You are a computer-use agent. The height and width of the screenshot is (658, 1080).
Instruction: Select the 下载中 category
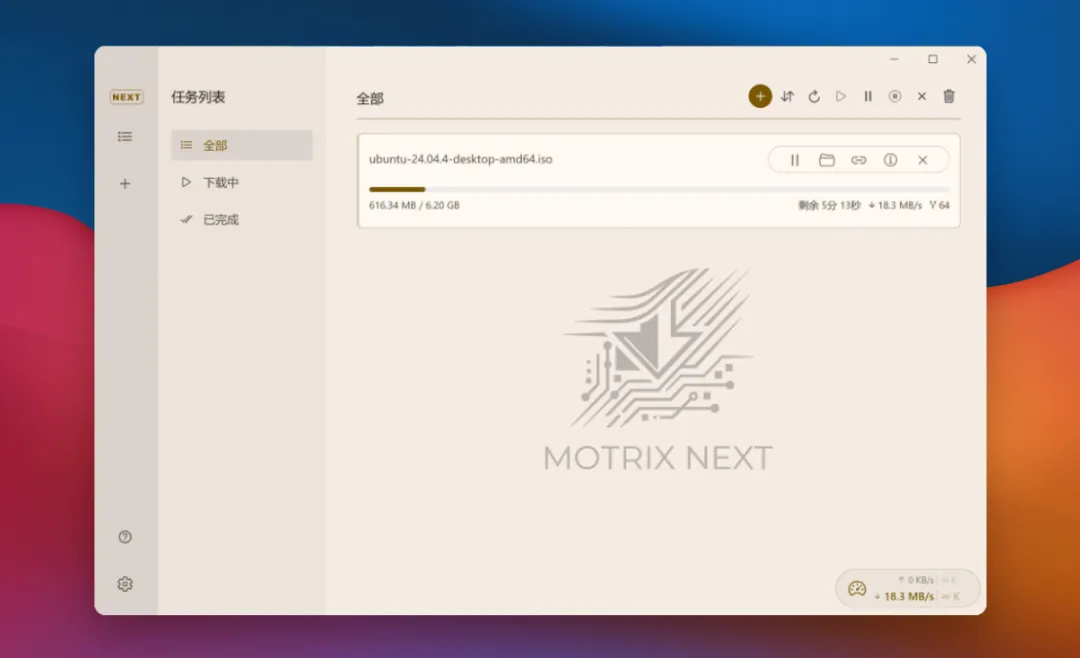pos(242,183)
